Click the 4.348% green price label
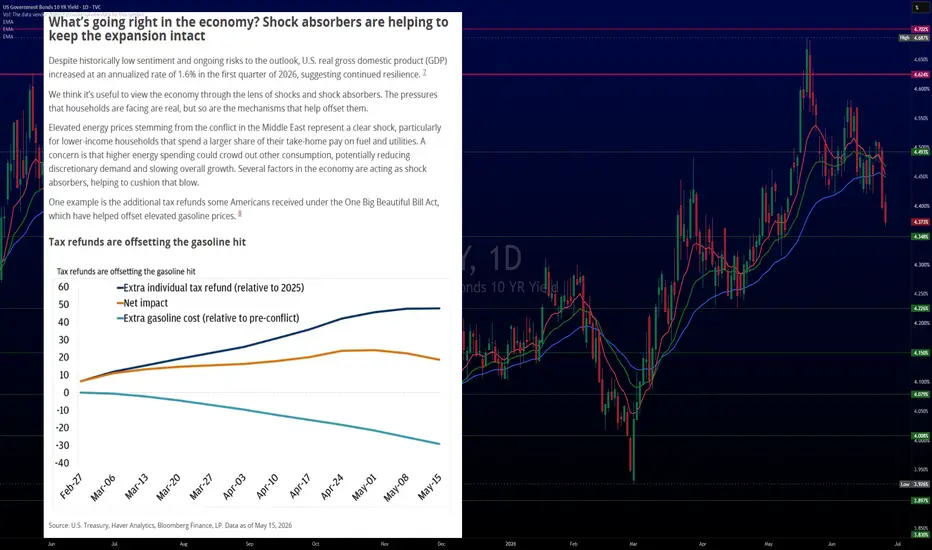932x550 pixels. point(921,237)
